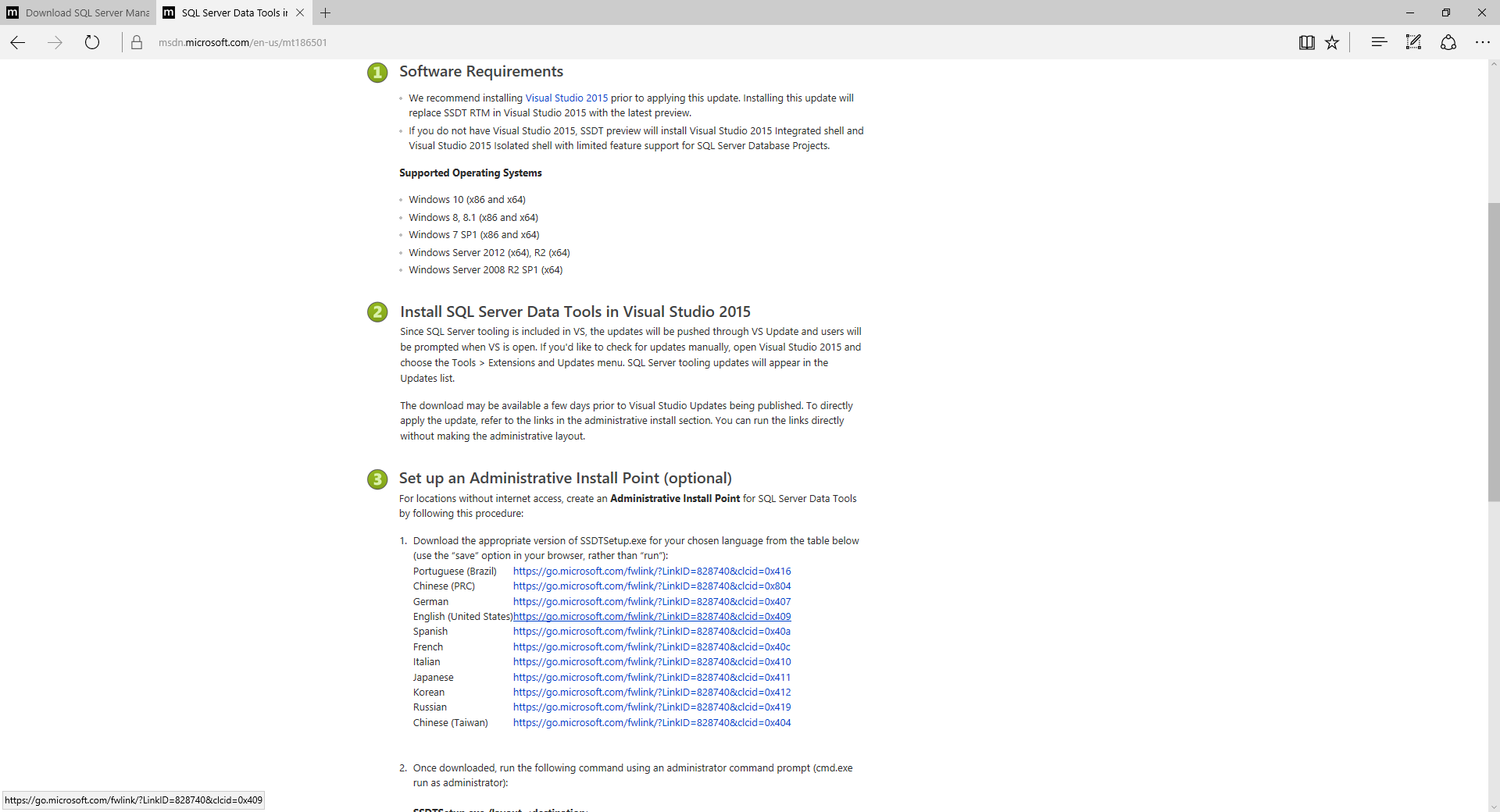Add page to favorites star
The width and height of the screenshot is (1500, 812).
tap(1332, 43)
